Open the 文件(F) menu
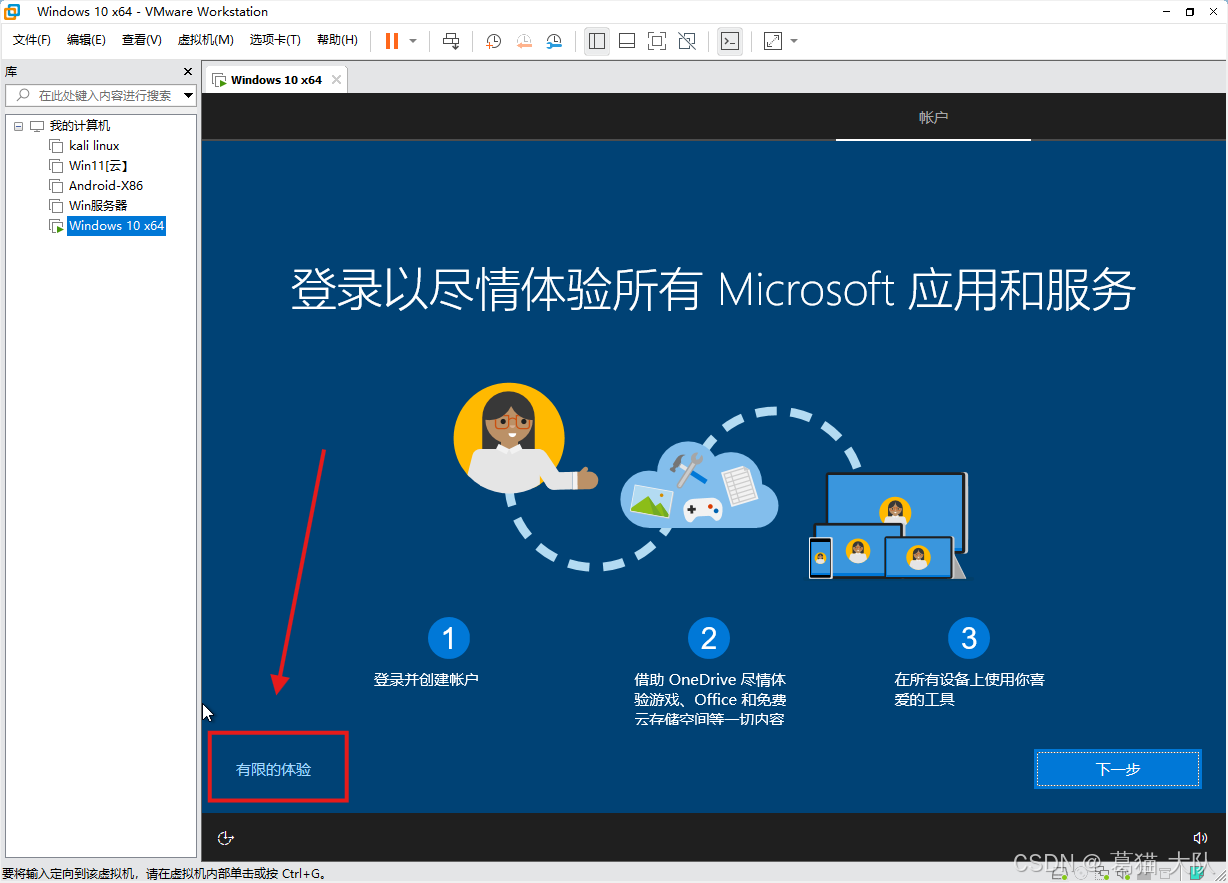The height and width of the screenshot is (883, 1228). point(31,40)
